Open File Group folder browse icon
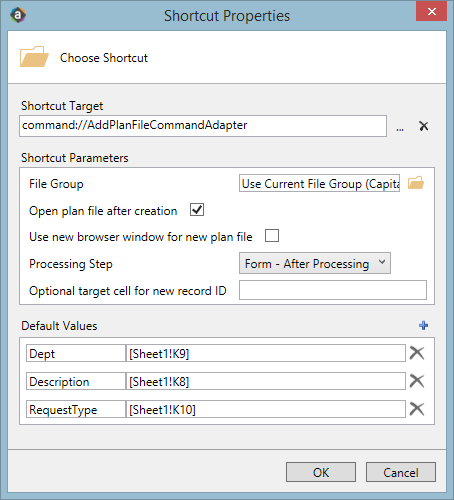 416,183
